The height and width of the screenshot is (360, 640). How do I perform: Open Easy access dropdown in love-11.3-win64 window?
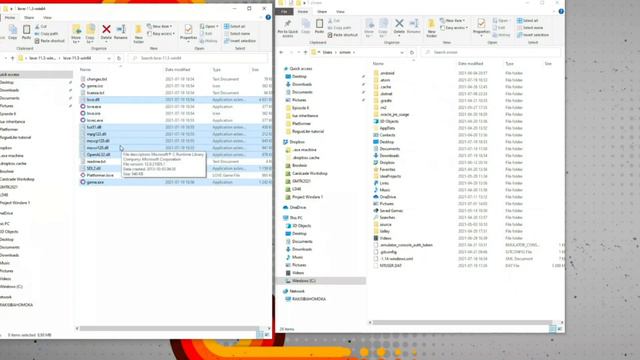pos(161,34)
